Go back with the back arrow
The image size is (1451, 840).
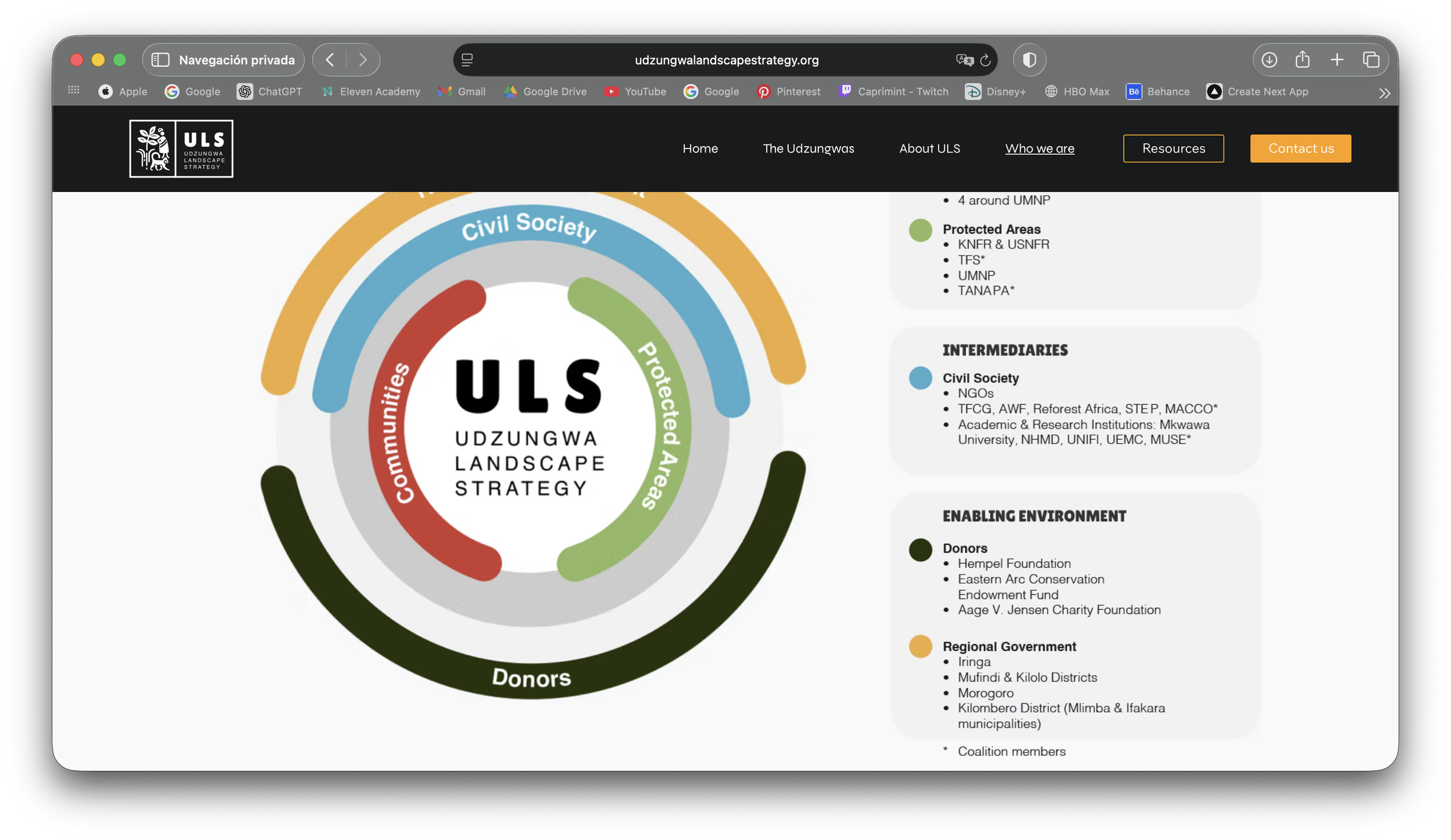[330, 60]
